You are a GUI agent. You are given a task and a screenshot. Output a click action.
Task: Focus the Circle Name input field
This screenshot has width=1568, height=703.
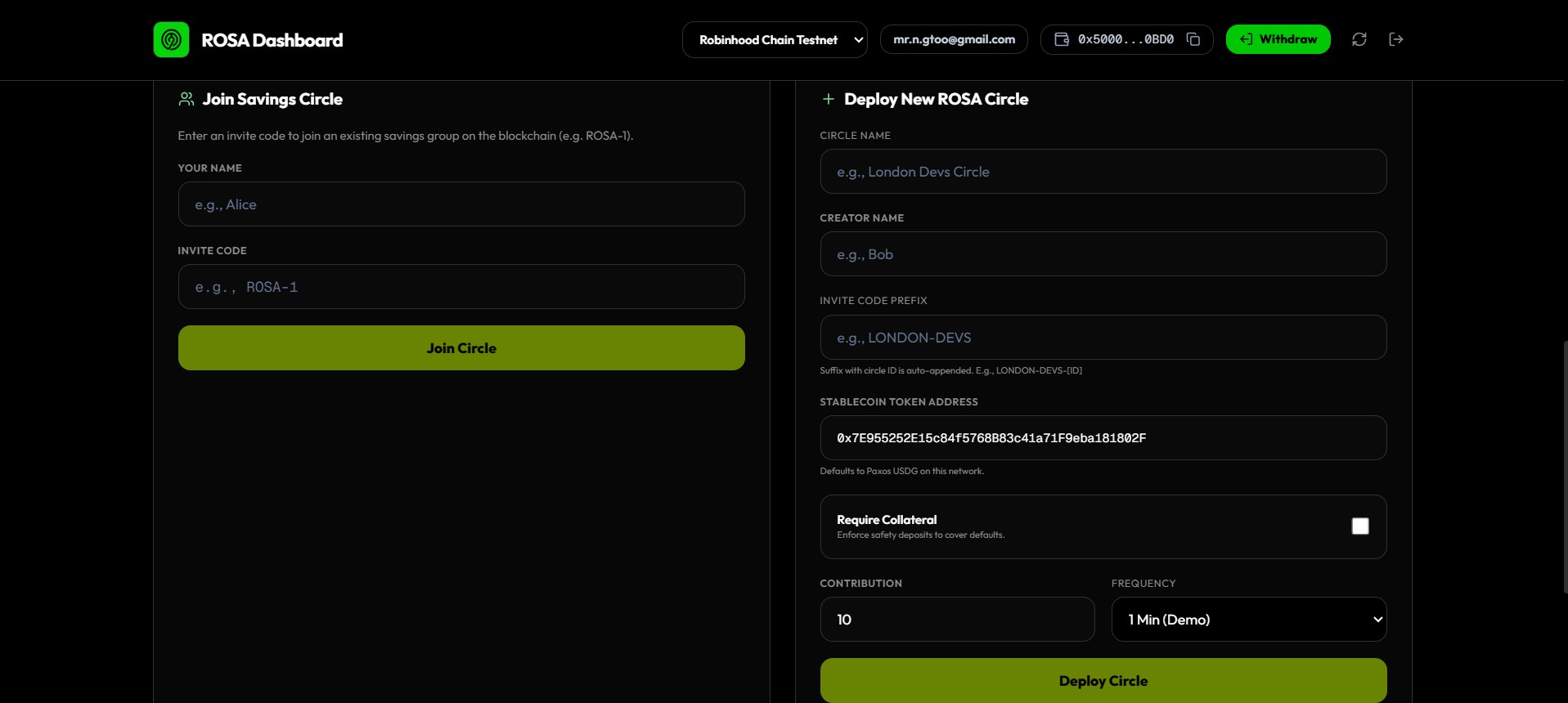pos(1103,172)
